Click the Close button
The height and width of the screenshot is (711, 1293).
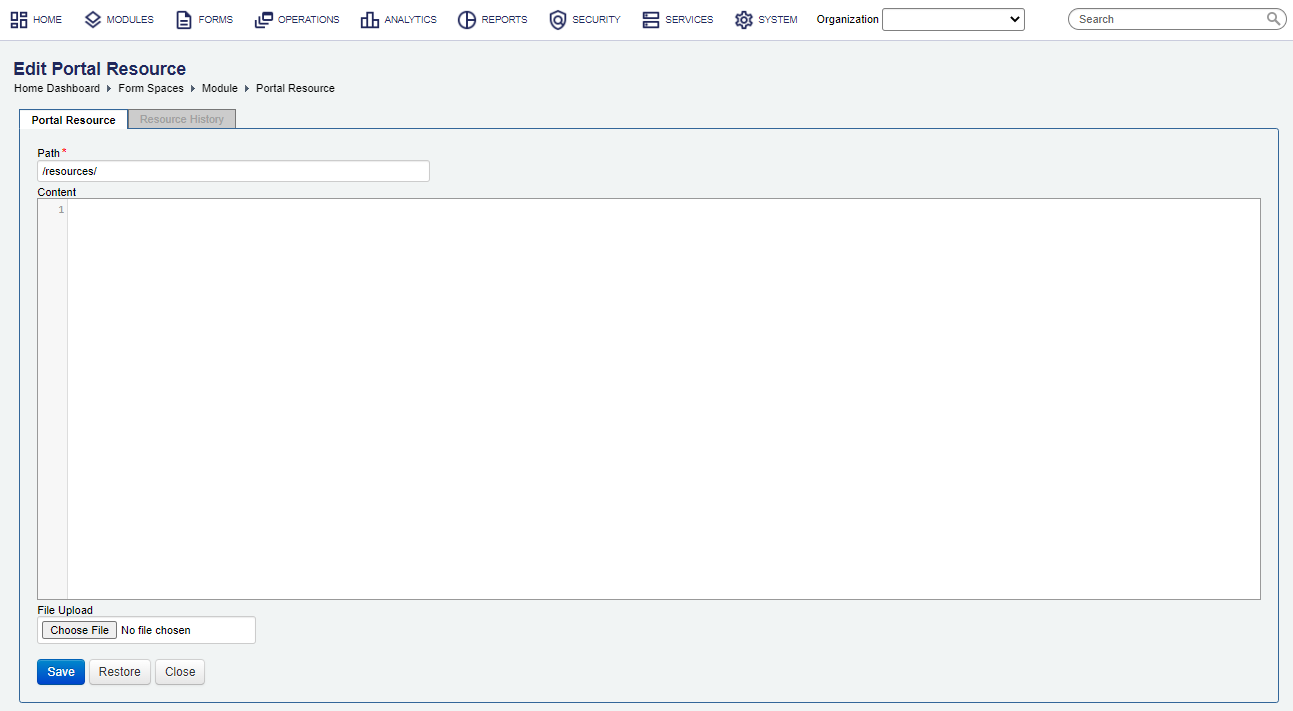coord(180,672)
